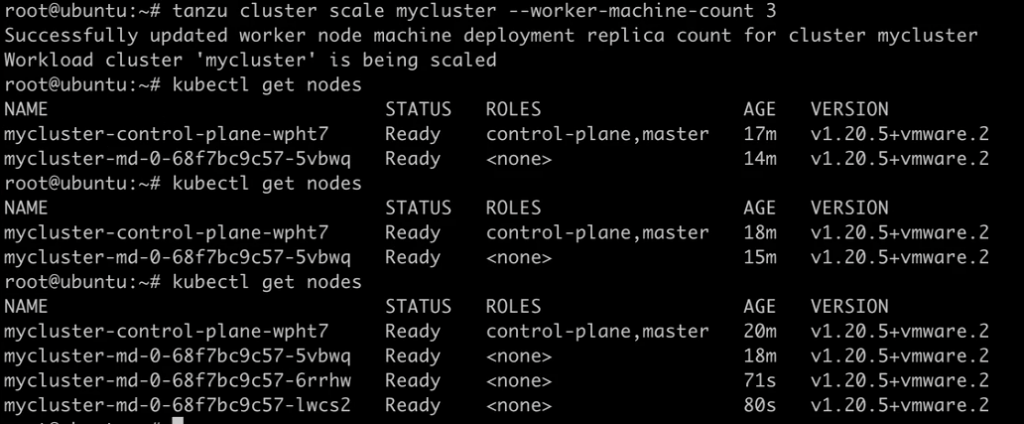Click the ROLES header in the second table
This screenshot has height=424, width=1024.
pos(513,208)
